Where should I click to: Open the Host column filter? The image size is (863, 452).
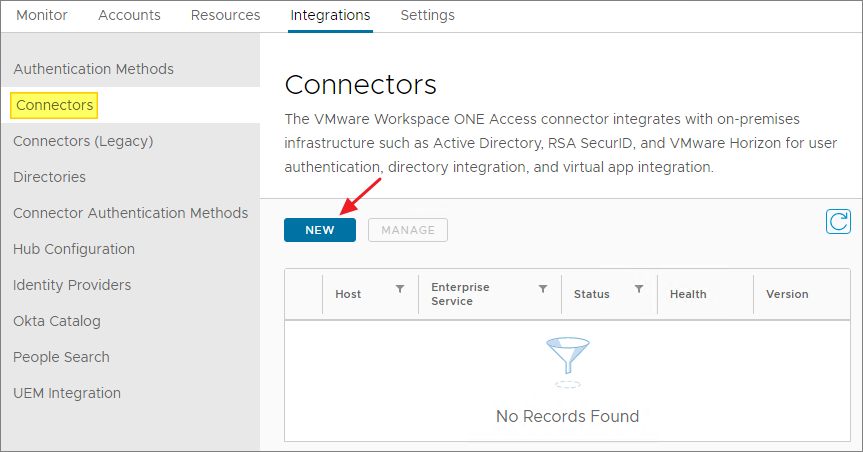pos(400,289)
